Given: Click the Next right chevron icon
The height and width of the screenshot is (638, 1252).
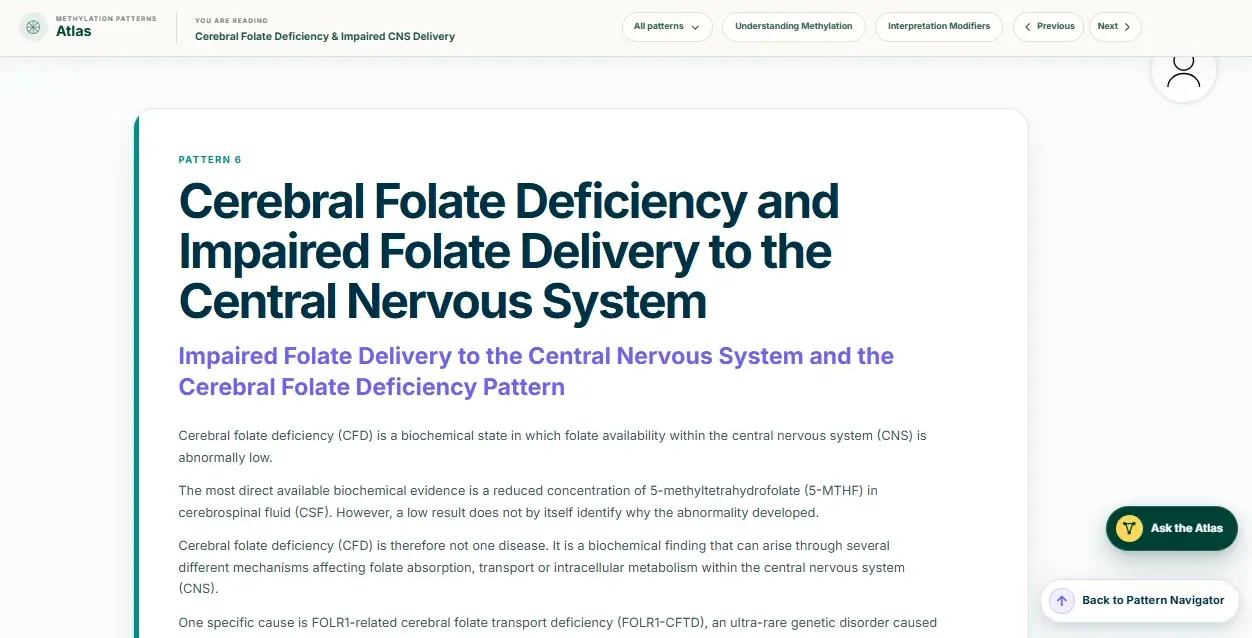Looking at the screenshot, I should 1127,27.
